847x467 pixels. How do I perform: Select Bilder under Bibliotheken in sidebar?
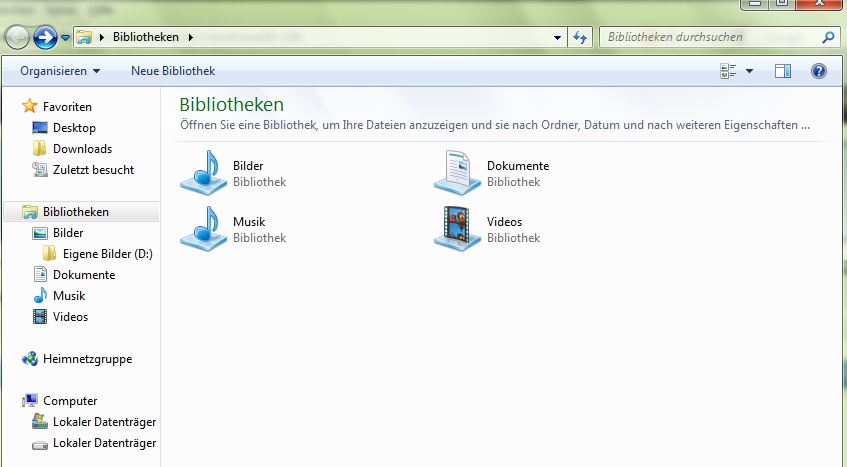pyautogui.click(x=68, y=233)
